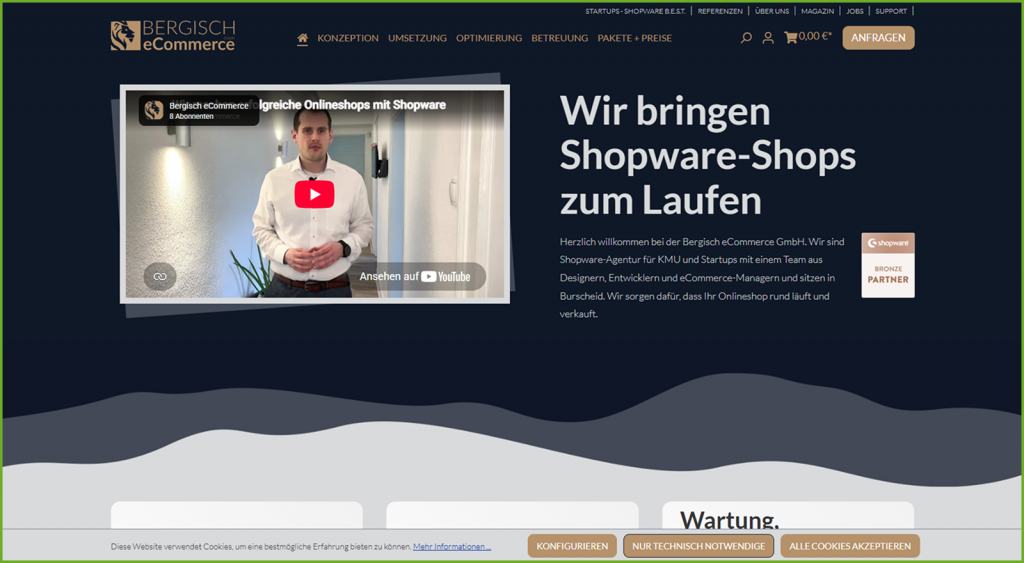Play the YouTube video

pos(314,194)
